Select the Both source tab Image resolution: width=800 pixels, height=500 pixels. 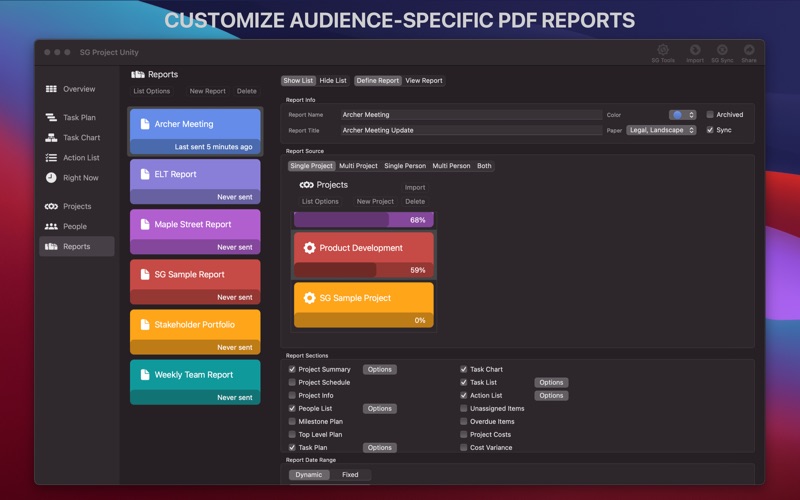point(484,166)
